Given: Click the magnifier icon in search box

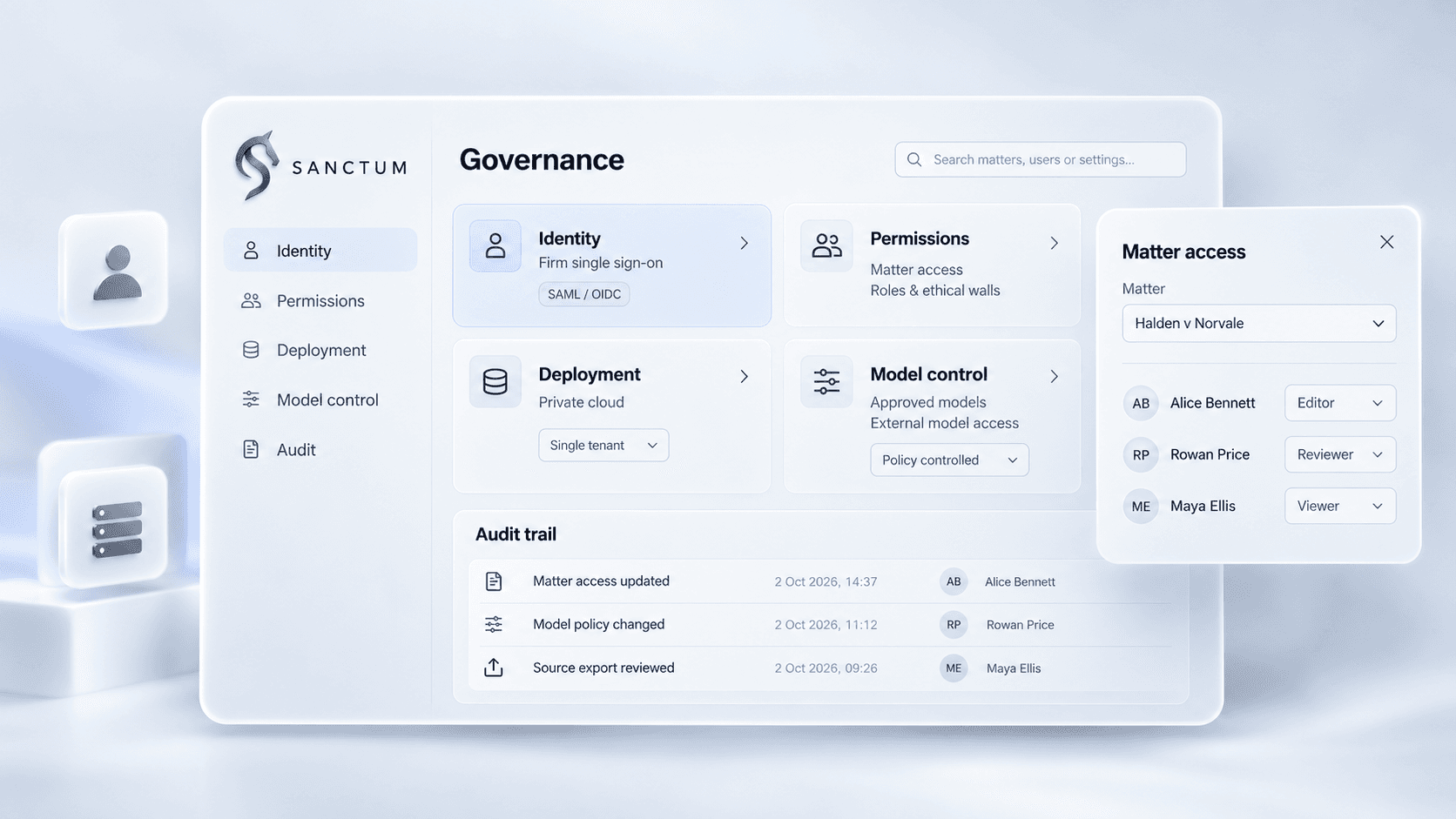Looking at the screenshot, I should pos(914,159).
